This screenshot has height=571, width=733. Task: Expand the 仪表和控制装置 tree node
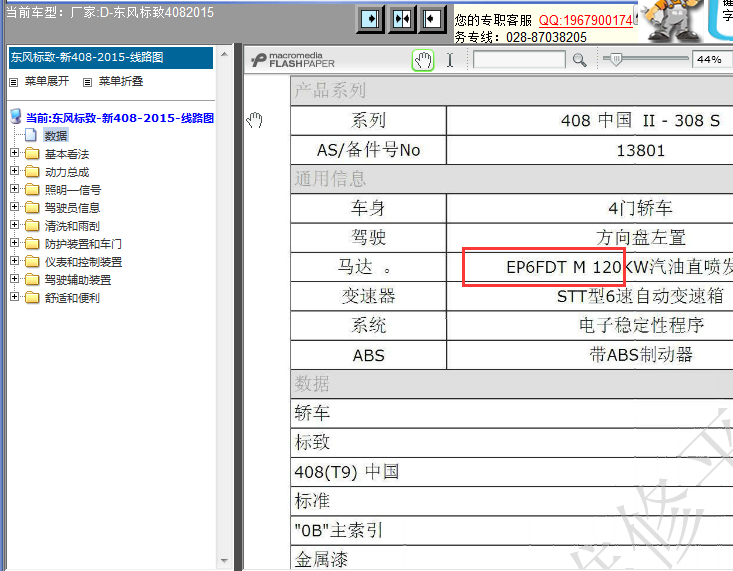point(14,261)
